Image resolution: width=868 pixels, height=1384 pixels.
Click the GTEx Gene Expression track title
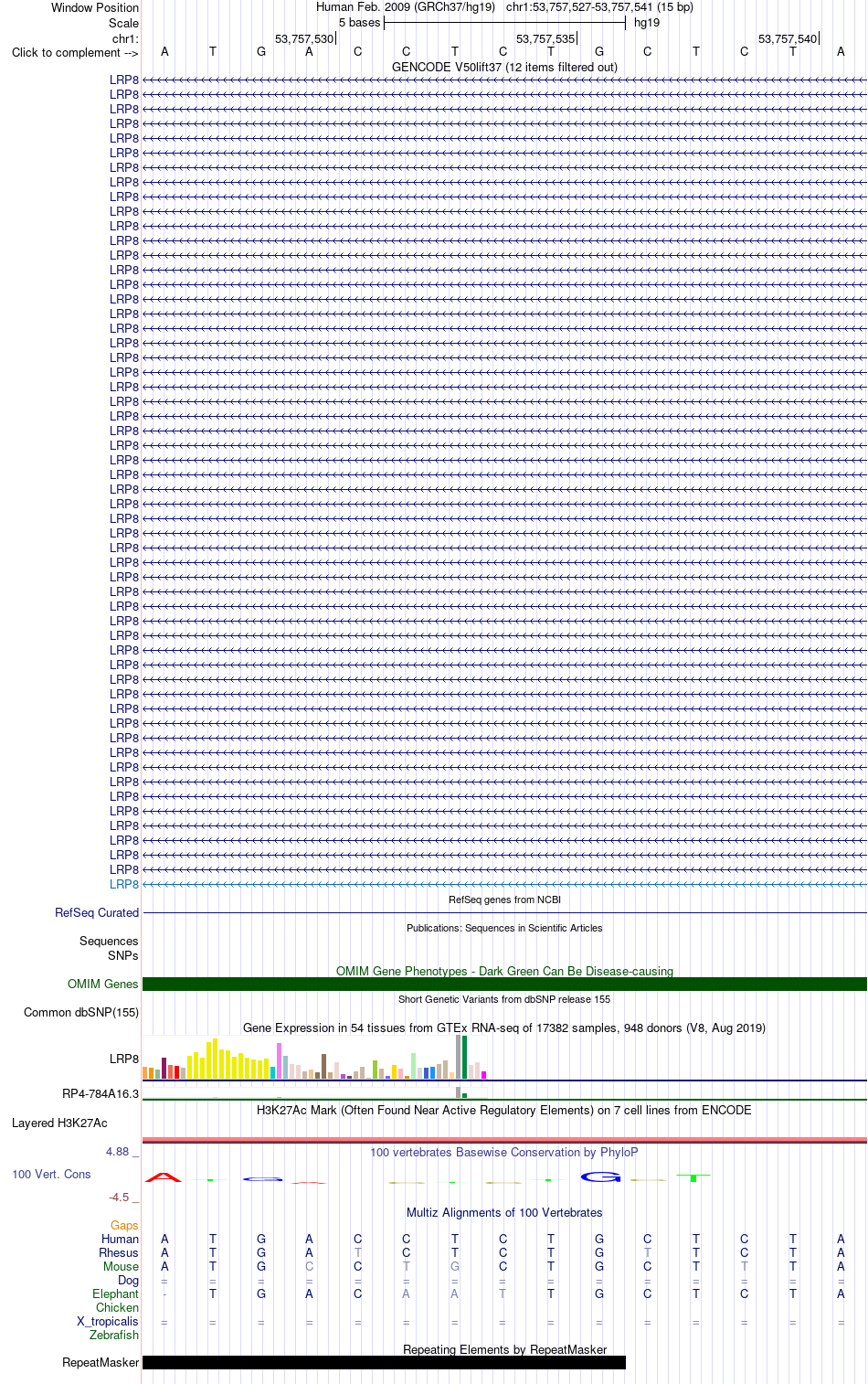click(504, 1027)
